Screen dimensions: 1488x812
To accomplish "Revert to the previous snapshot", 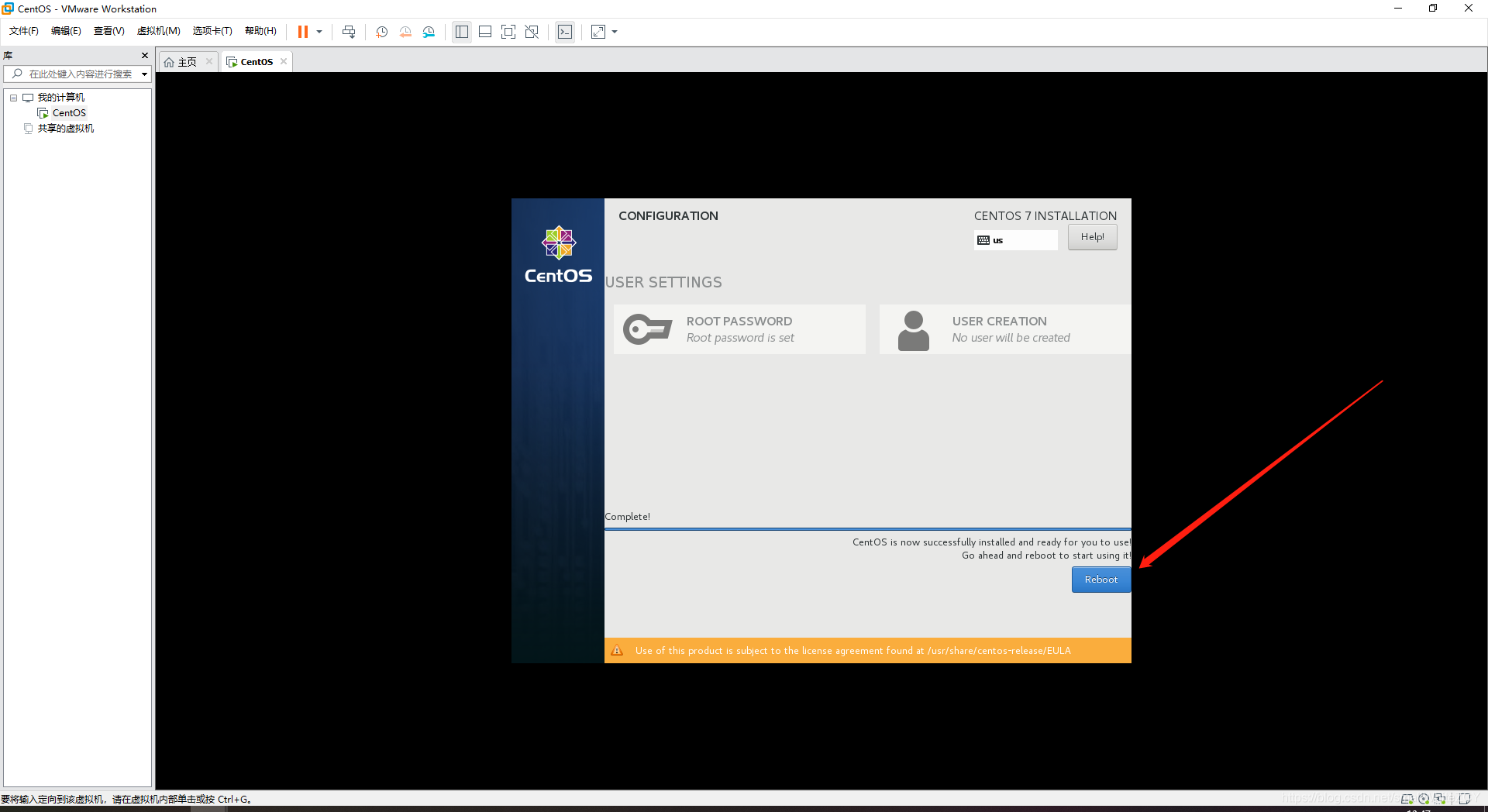I will tap(405, 32).
